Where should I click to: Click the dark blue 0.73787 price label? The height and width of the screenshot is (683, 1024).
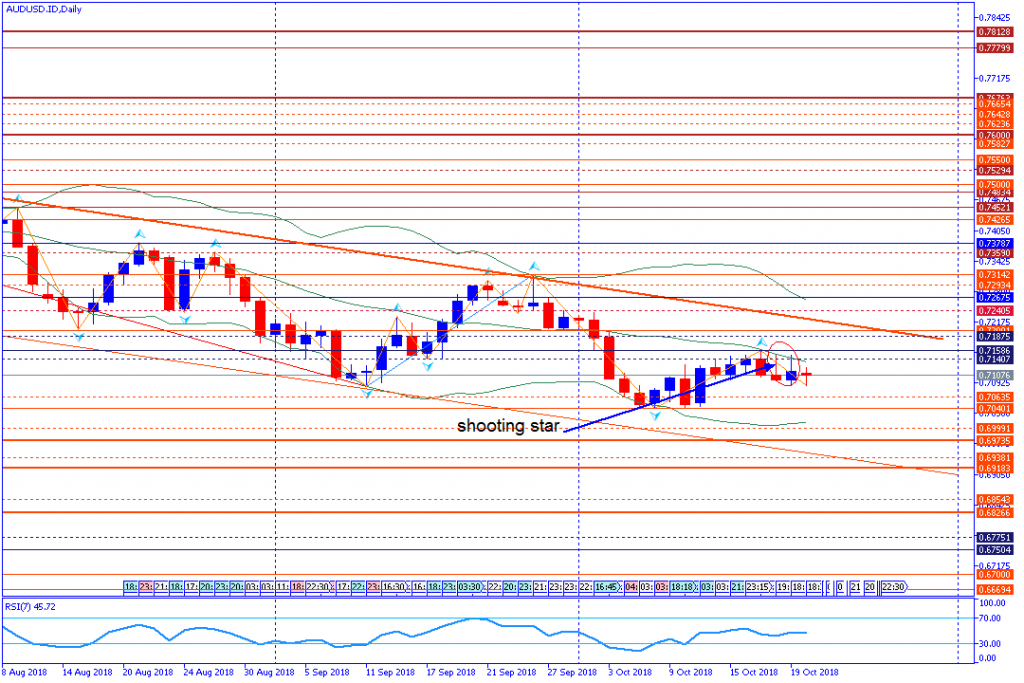pyautogui.click(x=994, y=243)
